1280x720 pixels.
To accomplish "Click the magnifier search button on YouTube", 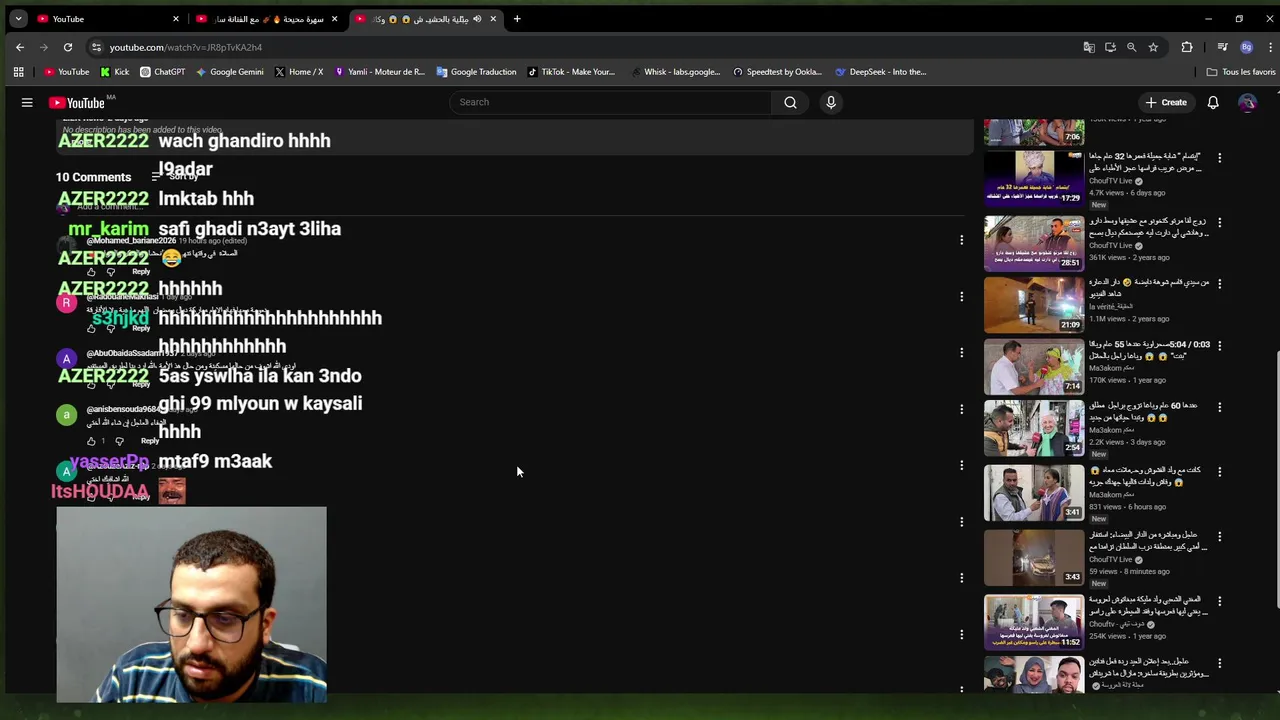I will tap(790, 102).
